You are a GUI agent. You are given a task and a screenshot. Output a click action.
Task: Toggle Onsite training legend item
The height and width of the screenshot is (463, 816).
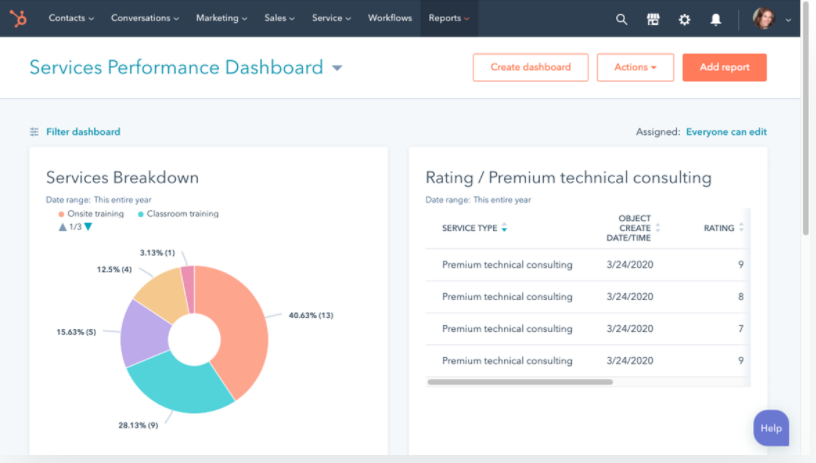tap(93, 214)
